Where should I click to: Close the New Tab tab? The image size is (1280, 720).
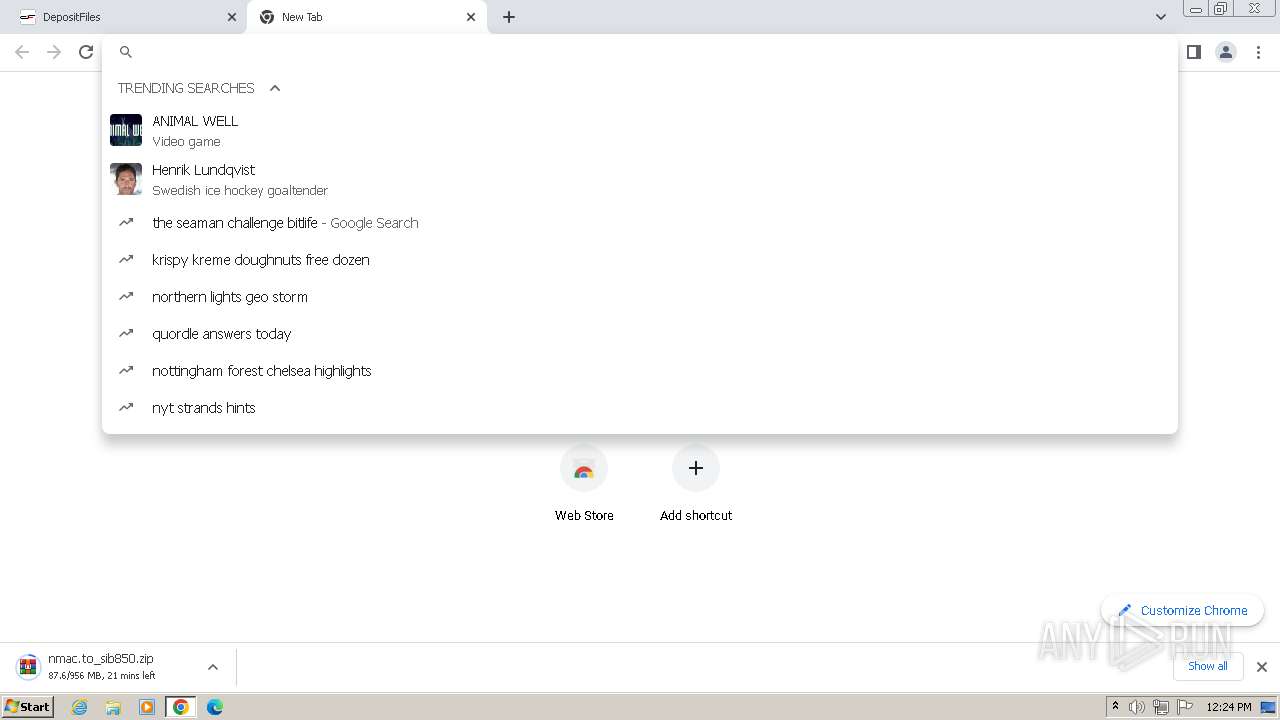pos(471,17)
